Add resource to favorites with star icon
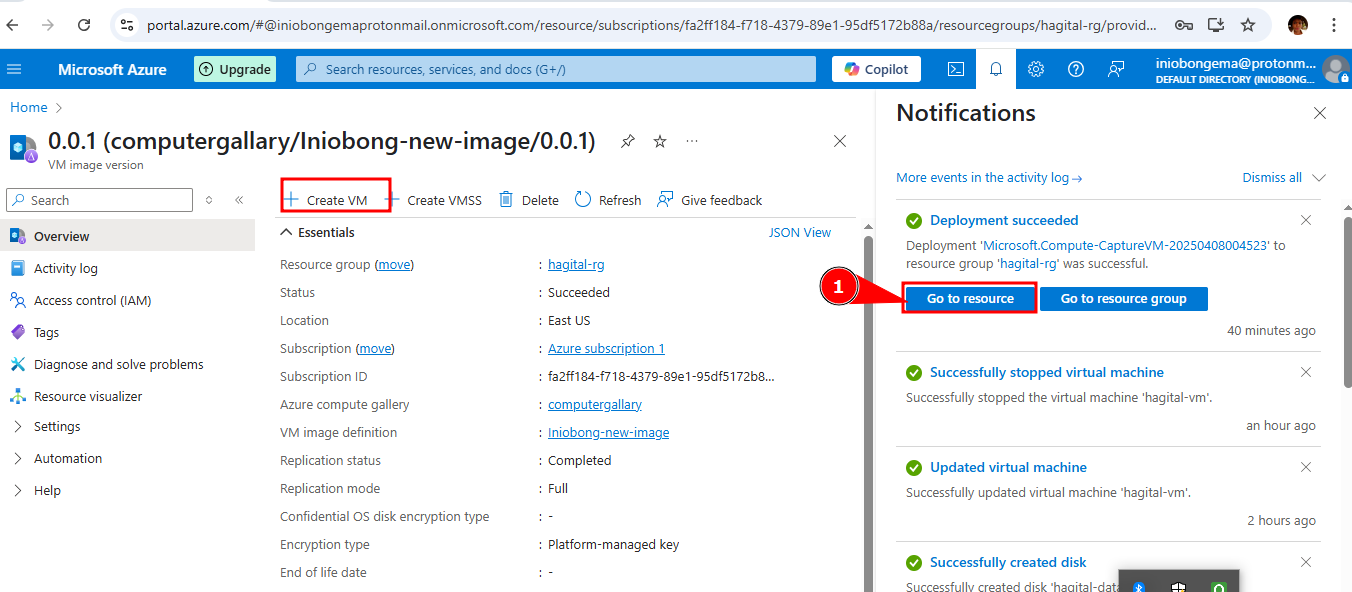The image size is (1352, 592). tap(660, 142)
